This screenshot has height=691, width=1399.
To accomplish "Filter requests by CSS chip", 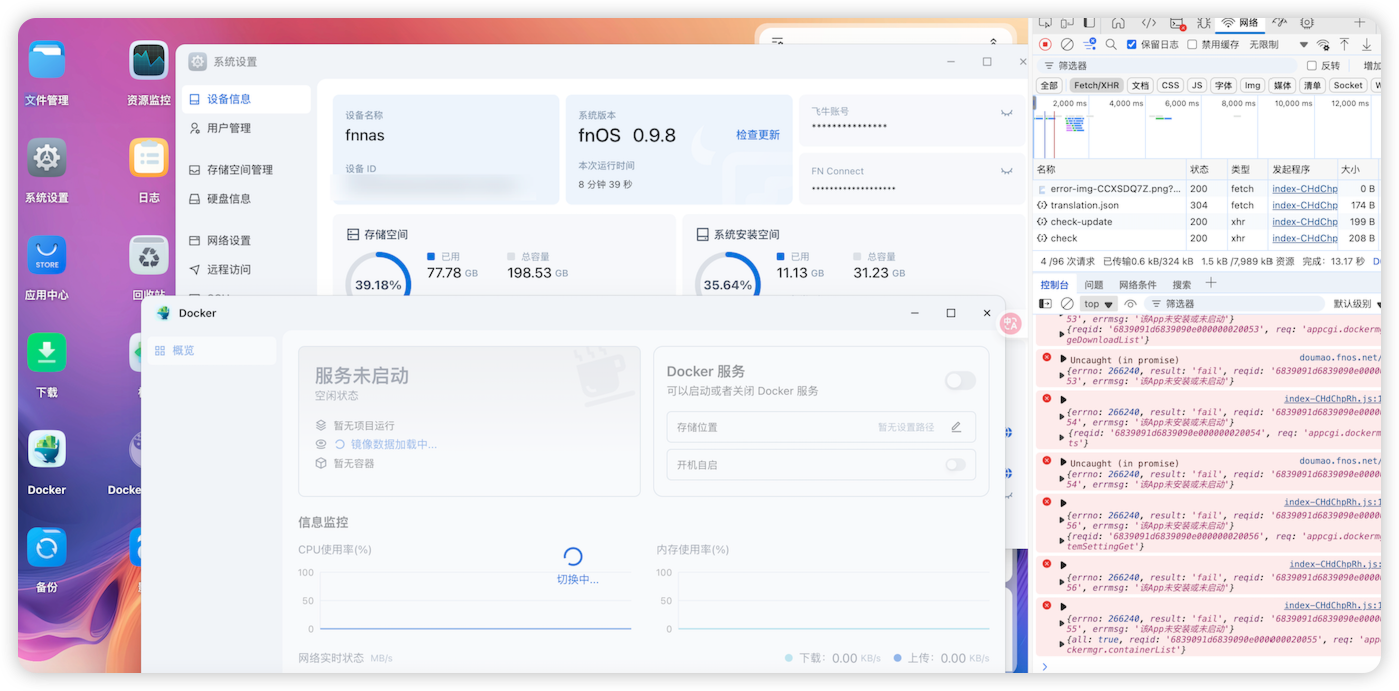I will 1170,86.
